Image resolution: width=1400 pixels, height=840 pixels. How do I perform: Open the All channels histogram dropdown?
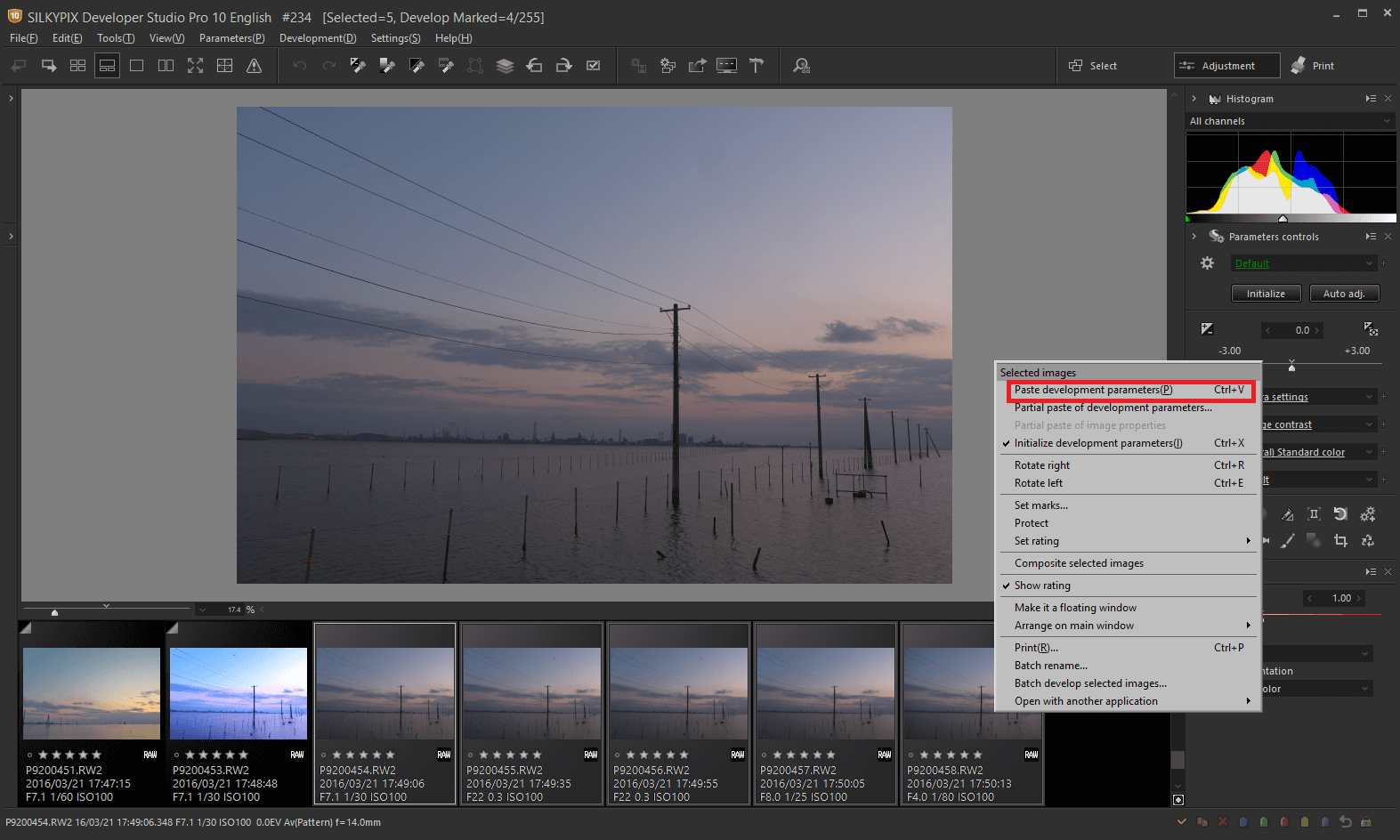tap(1291, 121)
